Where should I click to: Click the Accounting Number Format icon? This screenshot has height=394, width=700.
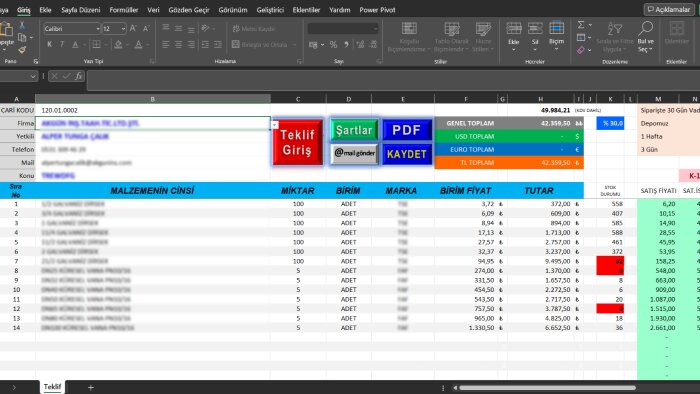(313, 45)
